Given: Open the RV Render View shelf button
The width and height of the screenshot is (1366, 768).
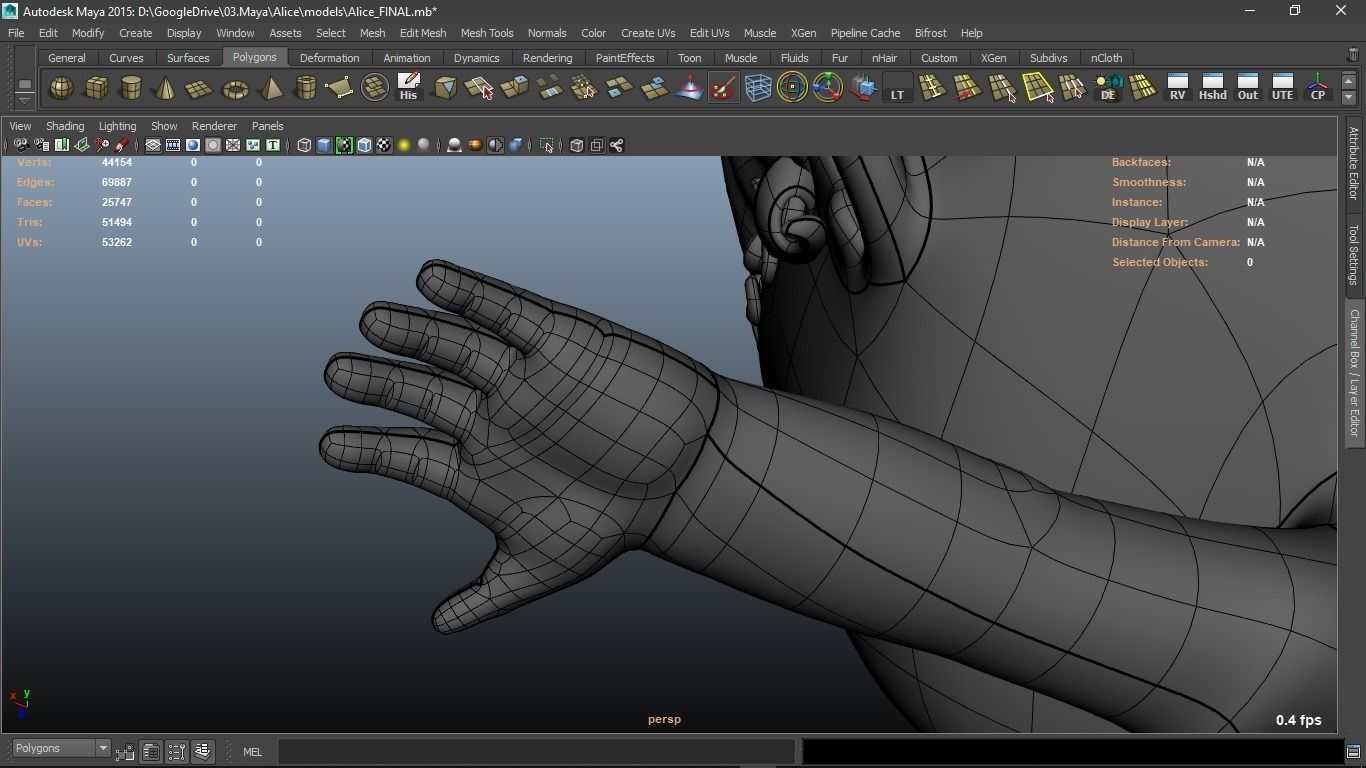Looking at the screenshot, I should tap(1178, 88).
